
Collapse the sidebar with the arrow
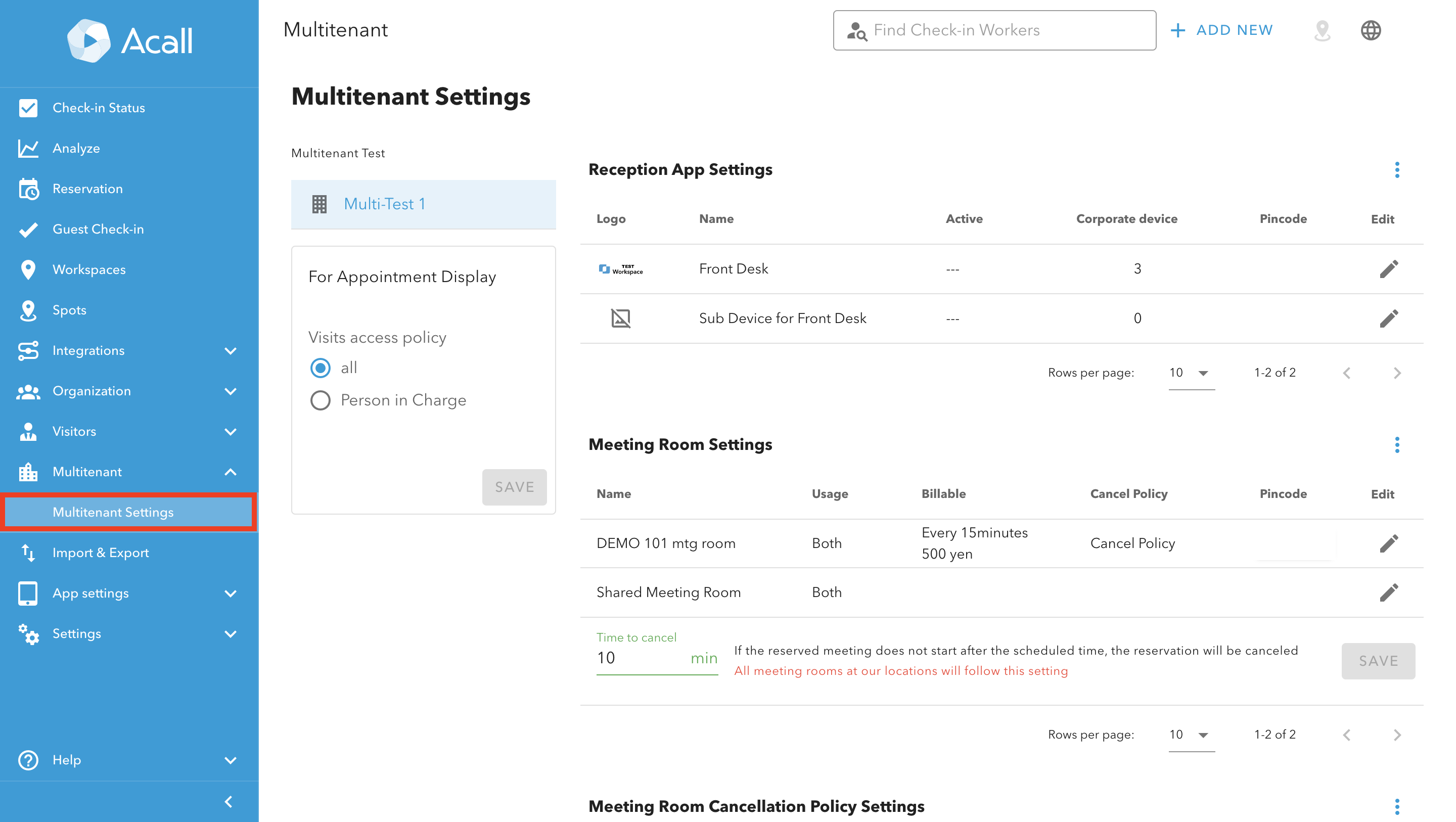(229, 802)
